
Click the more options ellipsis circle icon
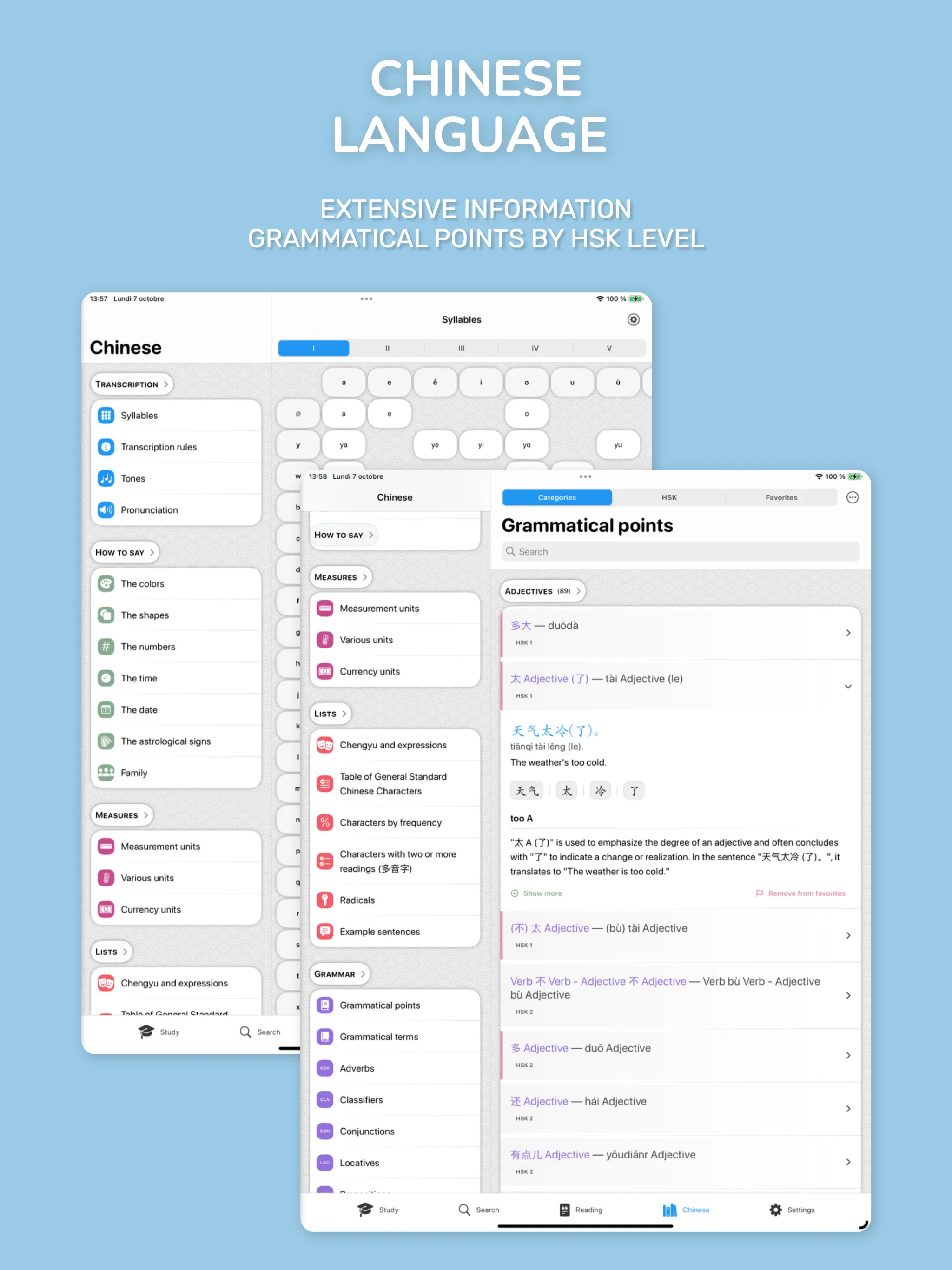click(852, 497)
